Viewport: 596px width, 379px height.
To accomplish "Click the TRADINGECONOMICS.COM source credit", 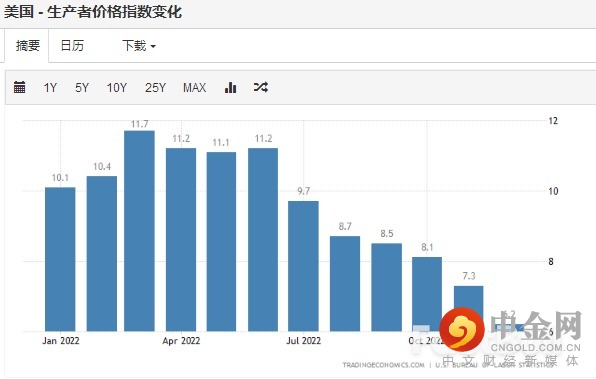I will (383, 365).
